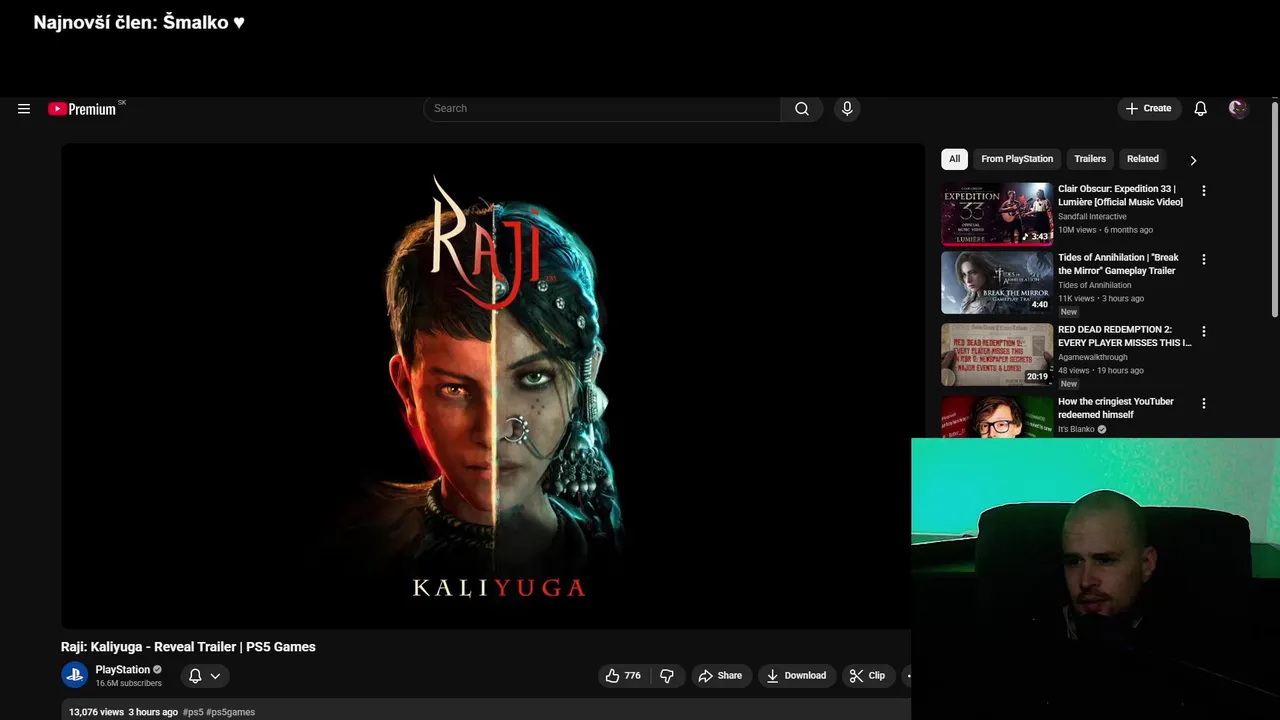This screenshot has height=720, width=1280.
Task: Open options for cringiest YouTuber video
Action: pos(1203,404)
